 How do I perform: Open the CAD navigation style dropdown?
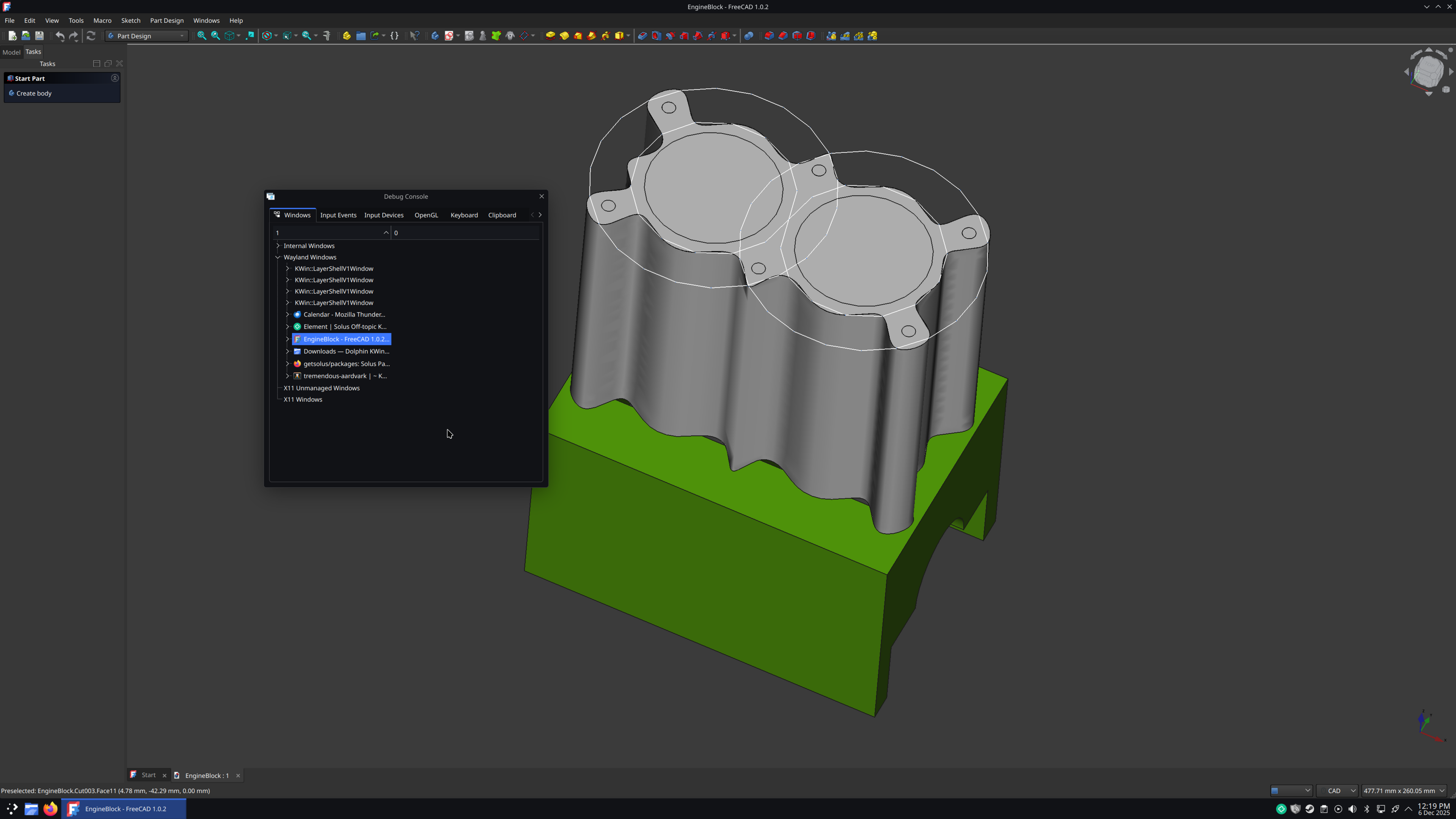coord(1337,791)
